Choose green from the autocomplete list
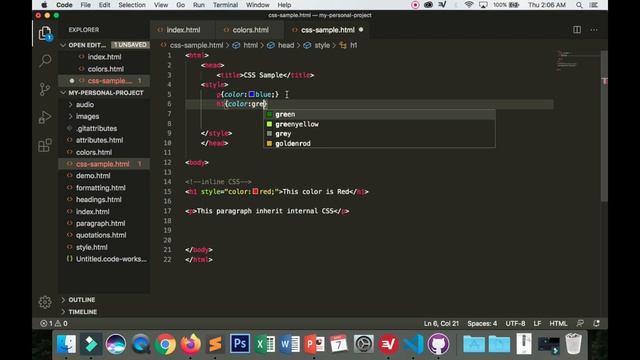The height and width of the screenshot is (360, 640). 380,114
